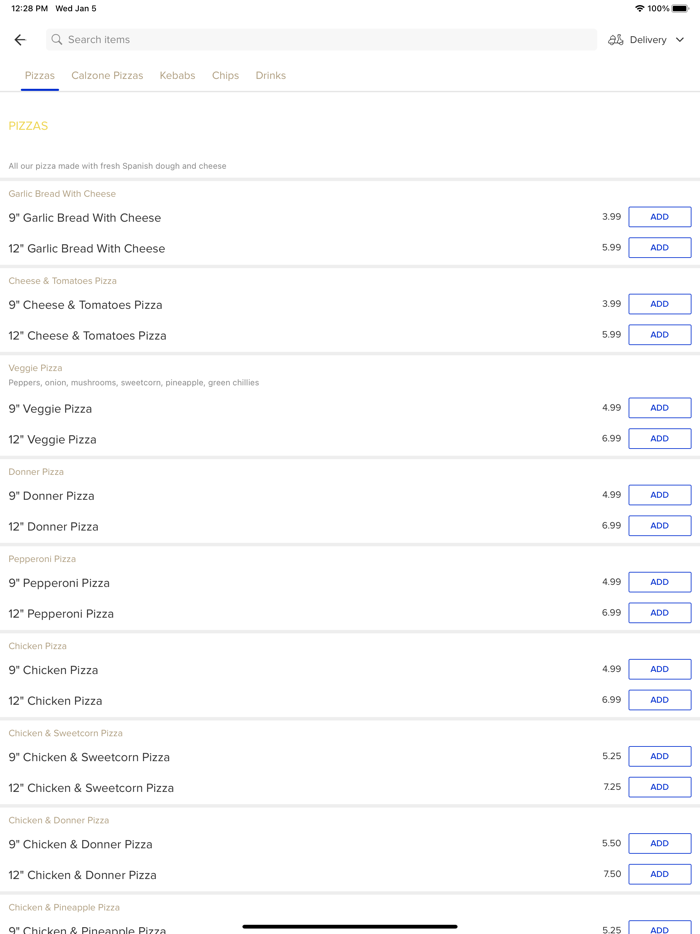Add the 12" Donner Pizza
Screen dimensions: 700x934
pyautogui.click(x=659, y=526)
